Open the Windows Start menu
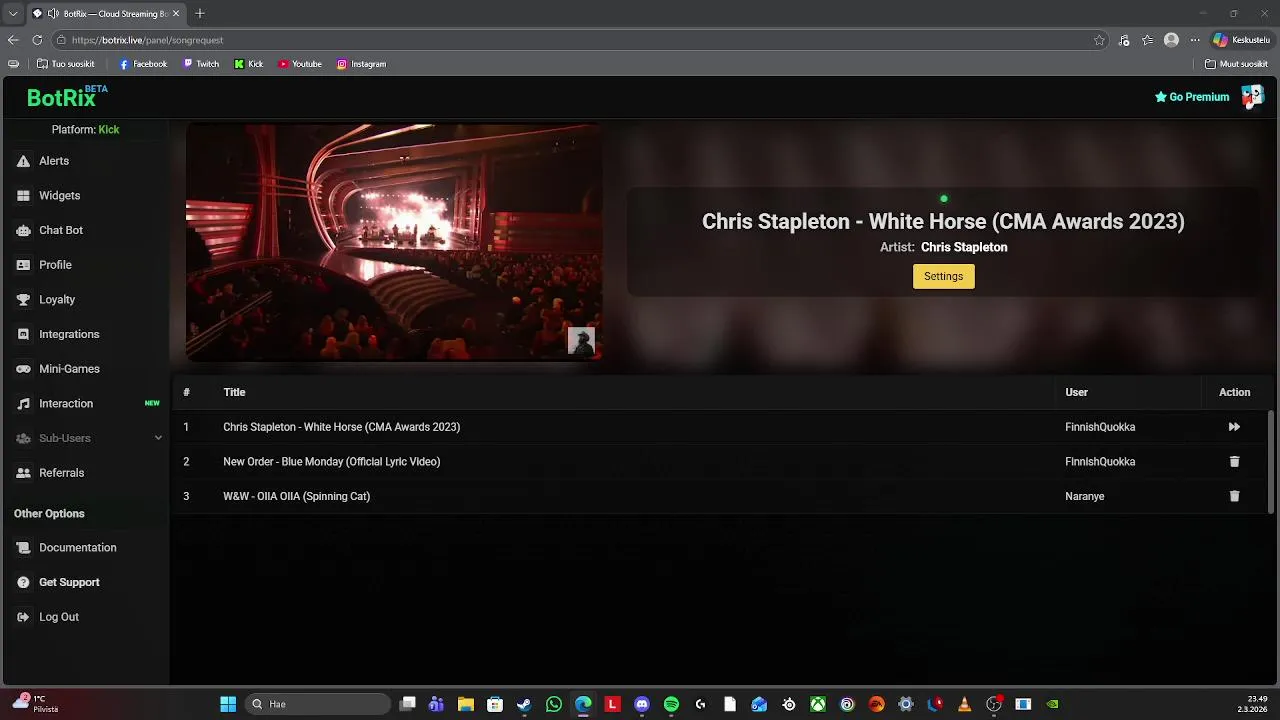Screen dimensions: 1280x720 pyautogui.click(x=228, y=704)
